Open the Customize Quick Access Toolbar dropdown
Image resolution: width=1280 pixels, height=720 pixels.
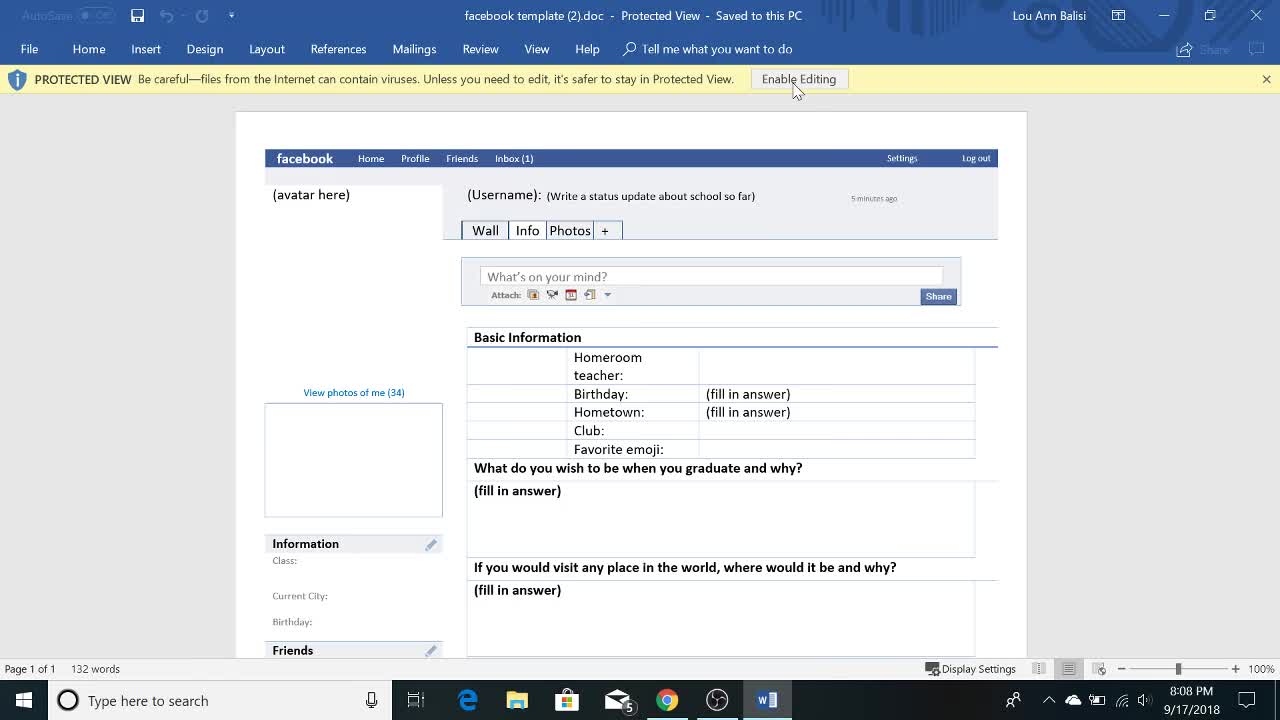231,15
